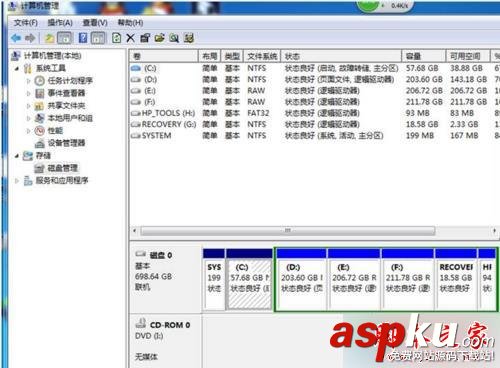The image size is (500, 368).
Task: Click the magnifier search toolbar icon
Action: (174, 38)
